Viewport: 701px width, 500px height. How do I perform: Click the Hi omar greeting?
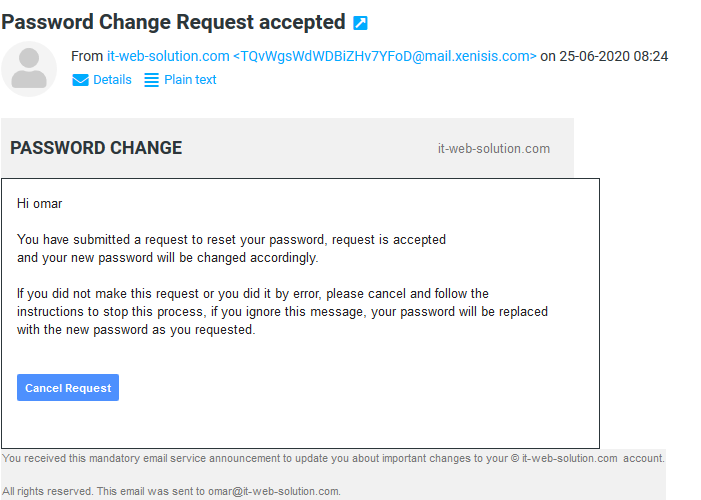[x=39, y=203]
